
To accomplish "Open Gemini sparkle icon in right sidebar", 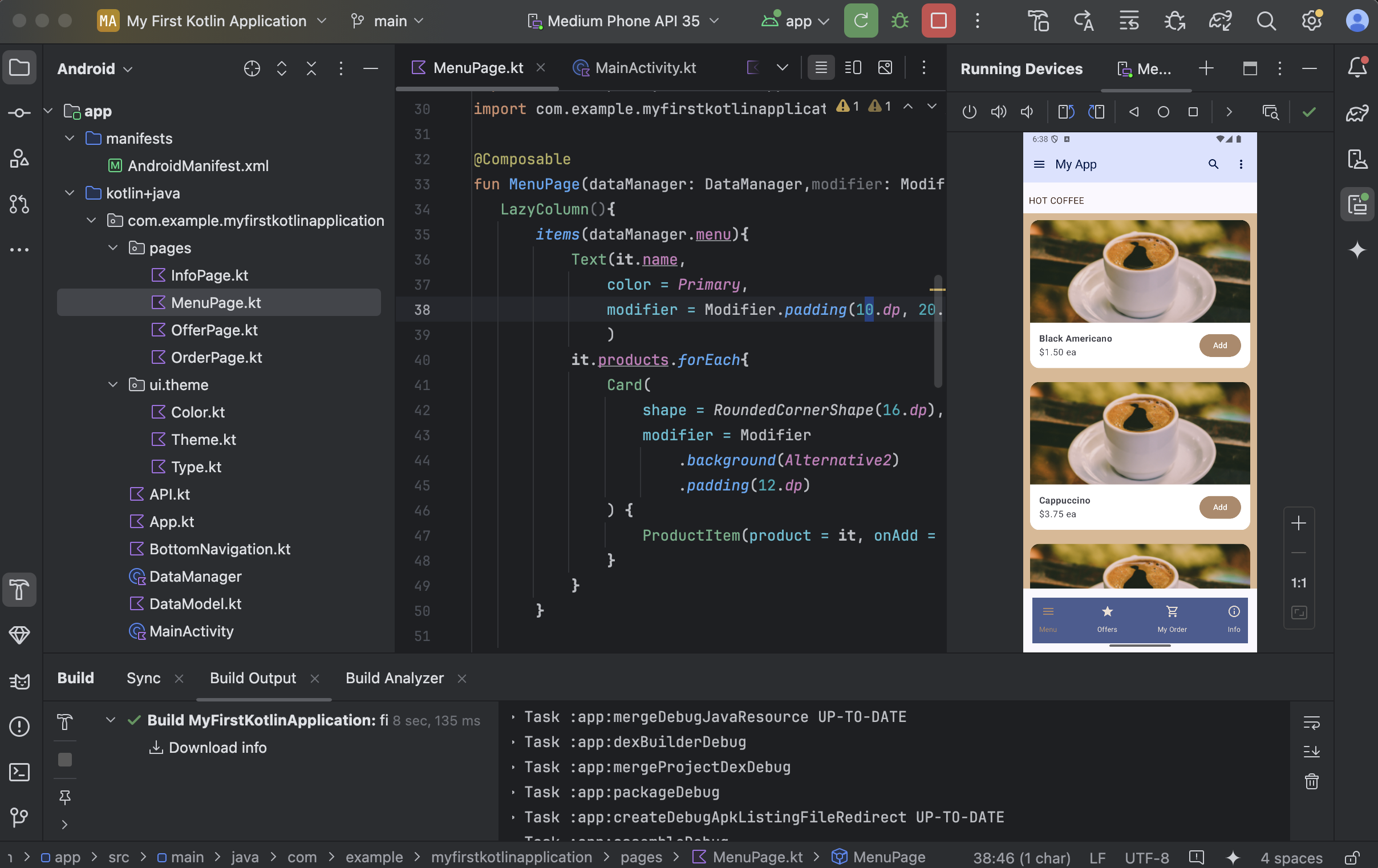I will click(1357, 250).
